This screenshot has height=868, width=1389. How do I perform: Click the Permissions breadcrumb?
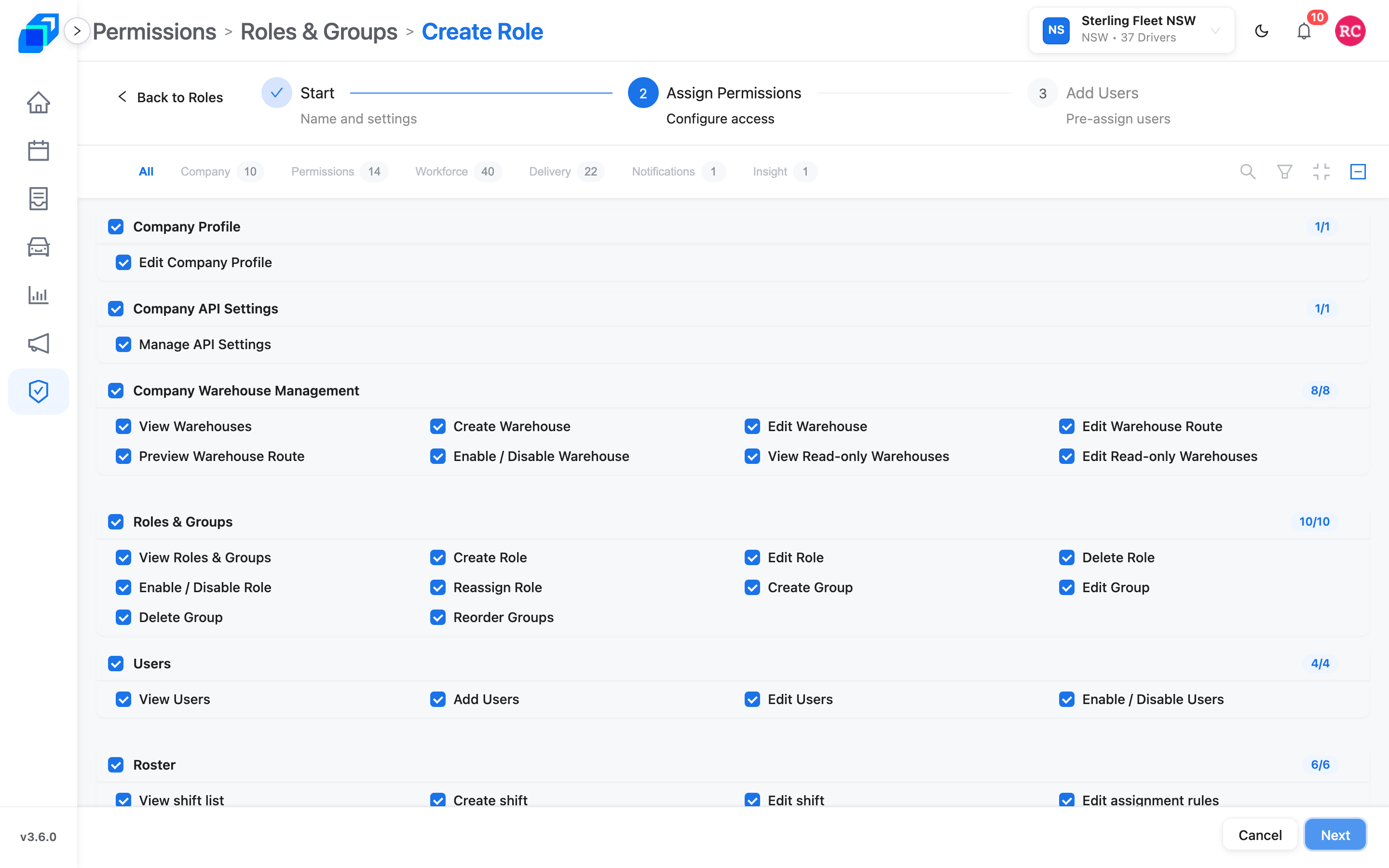(x=154, y=31)
